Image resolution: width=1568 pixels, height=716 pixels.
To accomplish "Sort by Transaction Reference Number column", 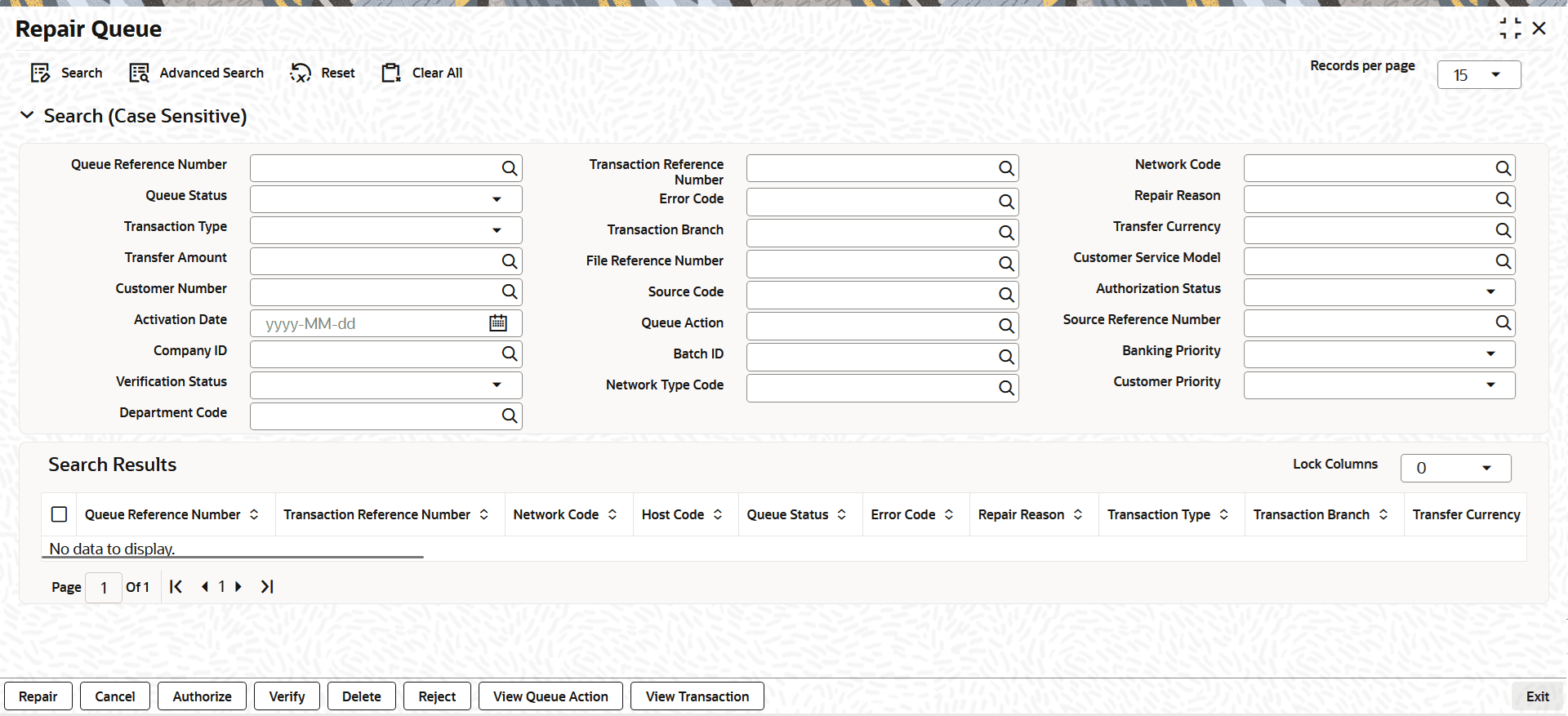I will (x=483, y=515).
